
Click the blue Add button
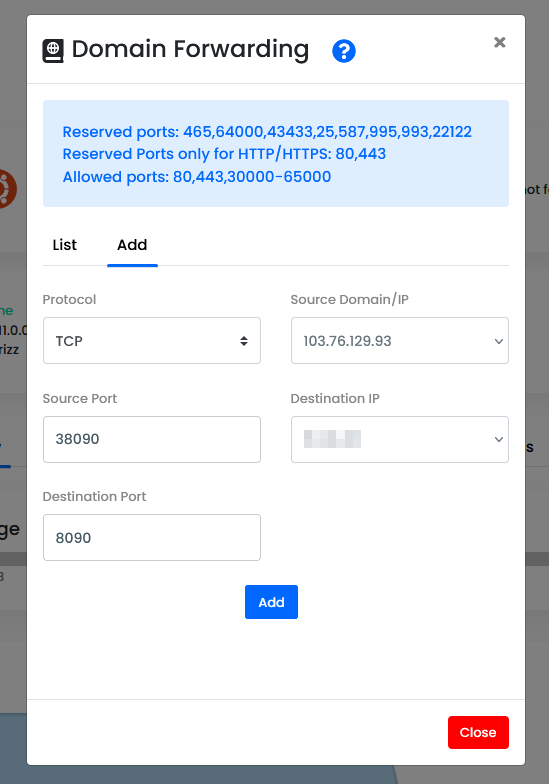[x=272, y=602]
